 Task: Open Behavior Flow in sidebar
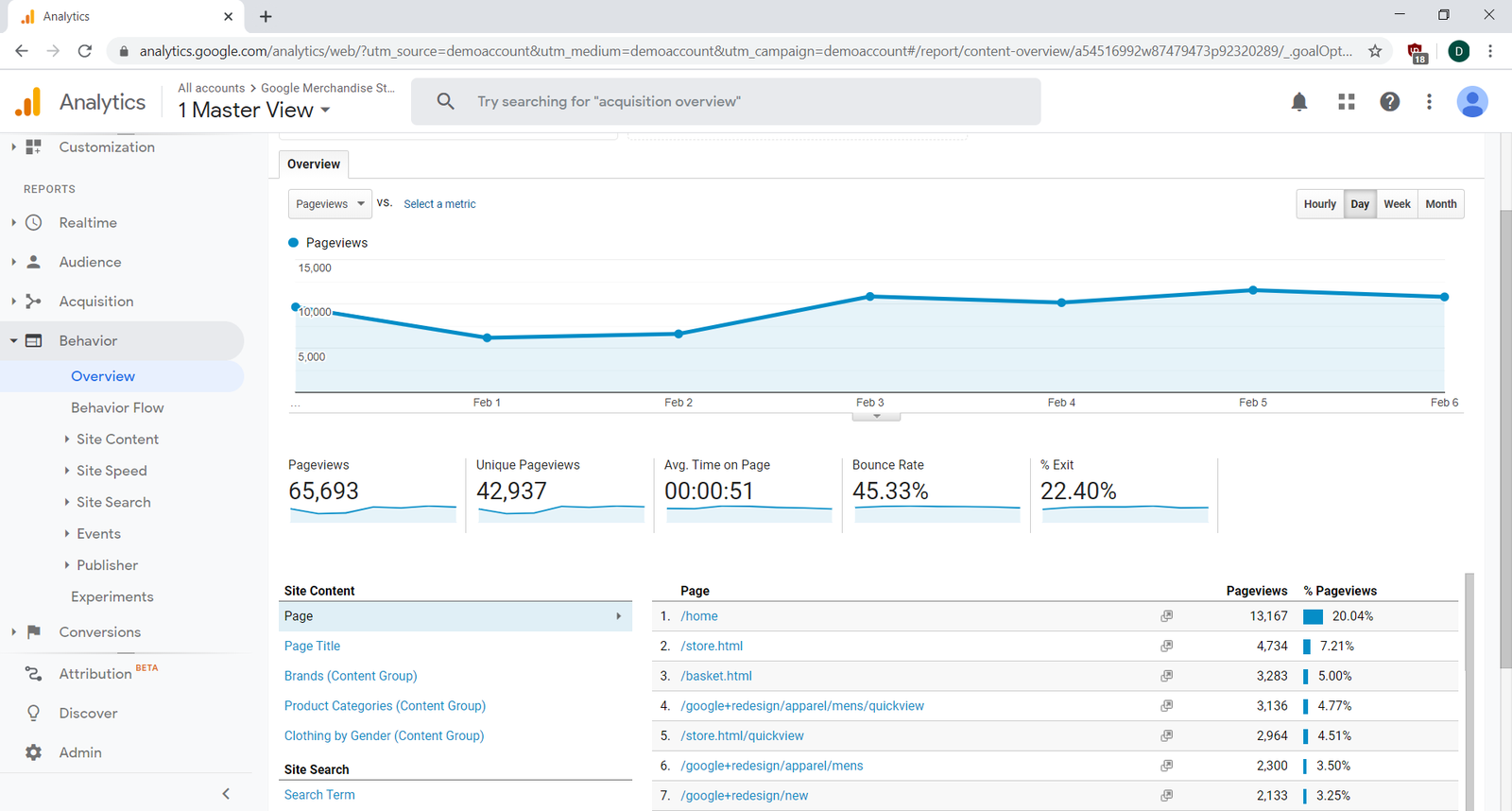click(x=117, y=407)
